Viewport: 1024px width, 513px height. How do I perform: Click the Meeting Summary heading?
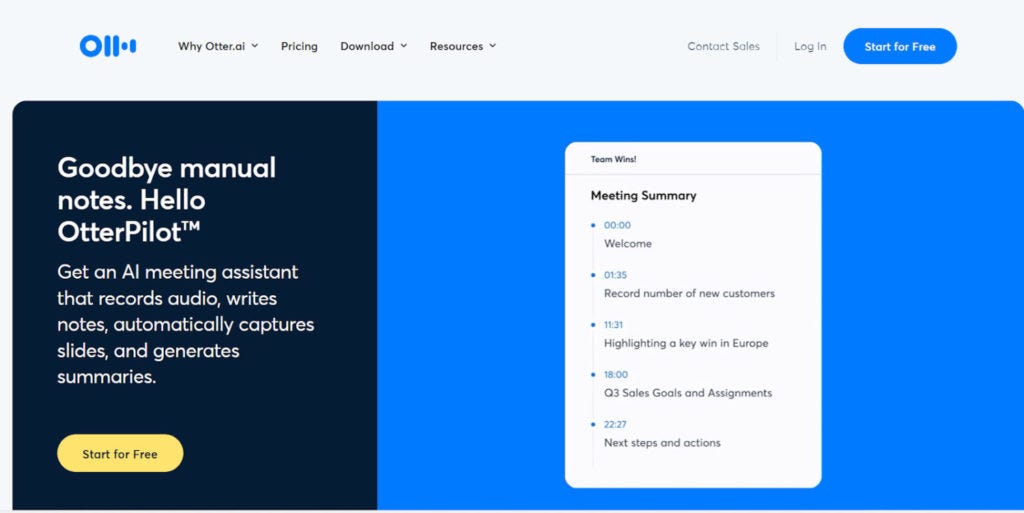pos(643,195)
